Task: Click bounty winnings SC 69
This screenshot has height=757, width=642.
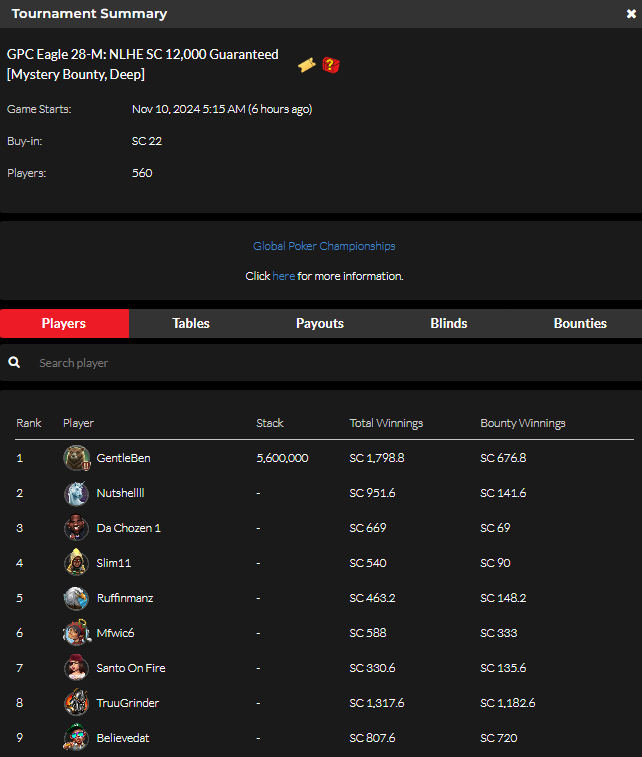Action: coord(495,528)
